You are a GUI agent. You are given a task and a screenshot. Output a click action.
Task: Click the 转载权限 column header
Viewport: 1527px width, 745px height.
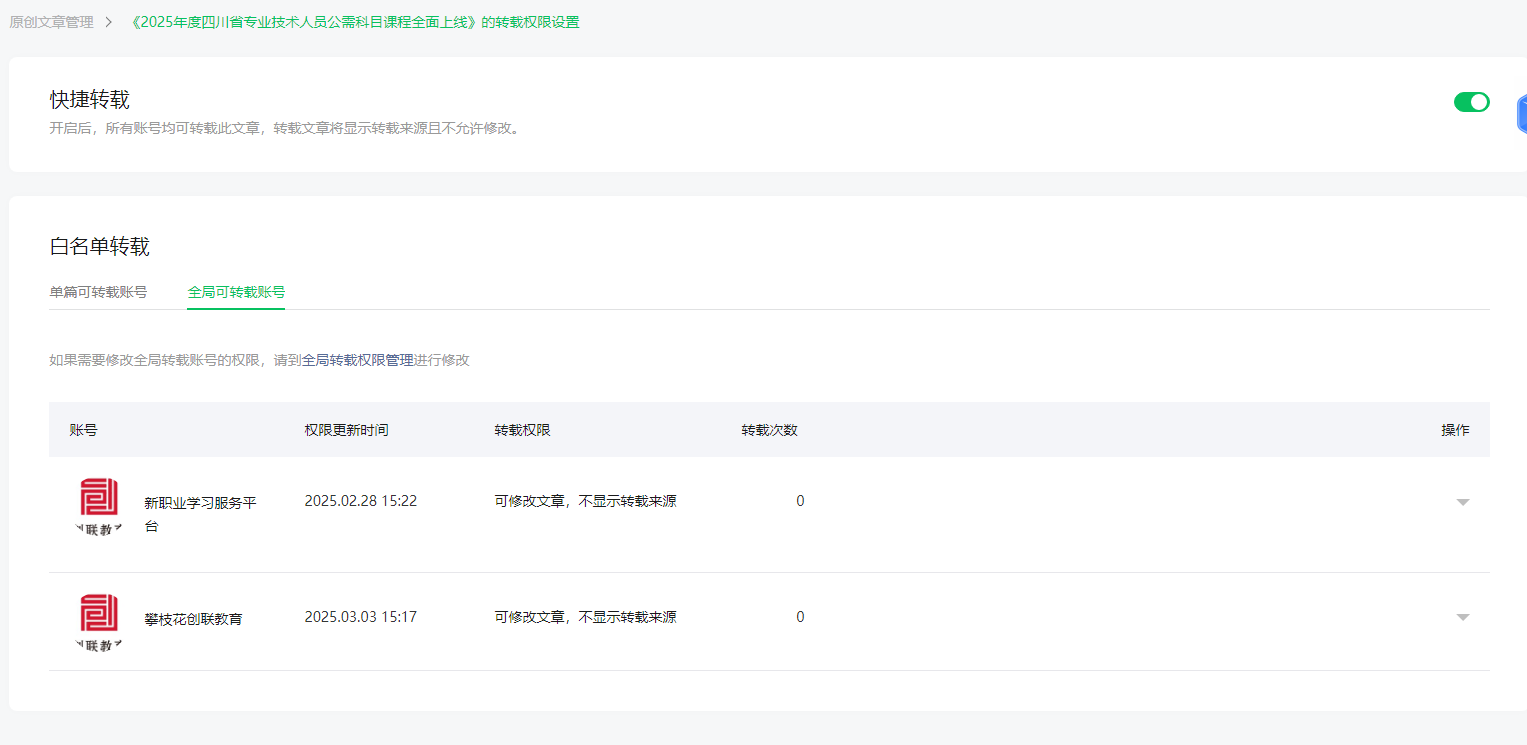point(522,430)
